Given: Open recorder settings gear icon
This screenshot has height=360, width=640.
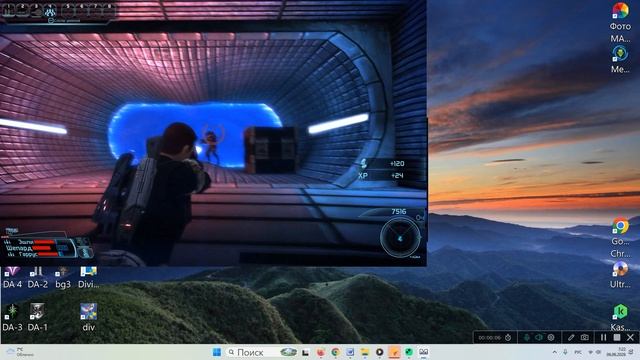Looking at the screenshot, I should coord(551,338).
